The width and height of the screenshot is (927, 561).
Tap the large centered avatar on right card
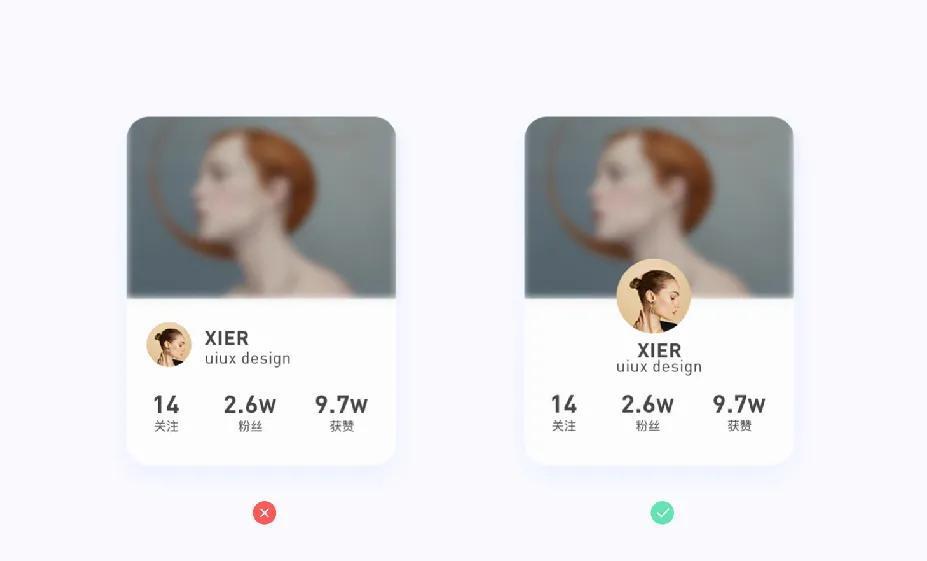click(x=653, y=296)
